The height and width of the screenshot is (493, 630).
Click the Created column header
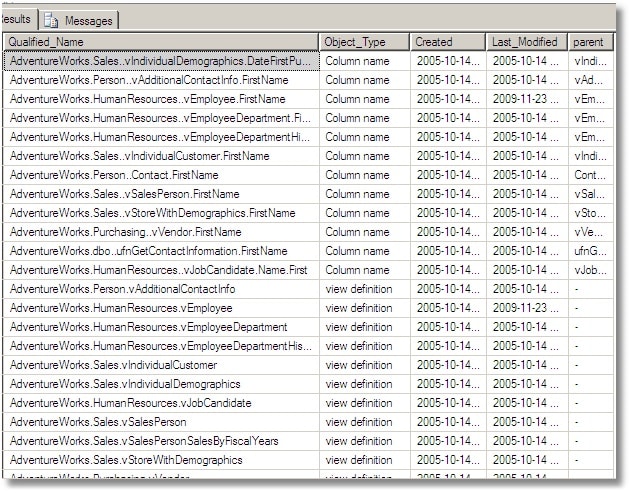point(448,42)
